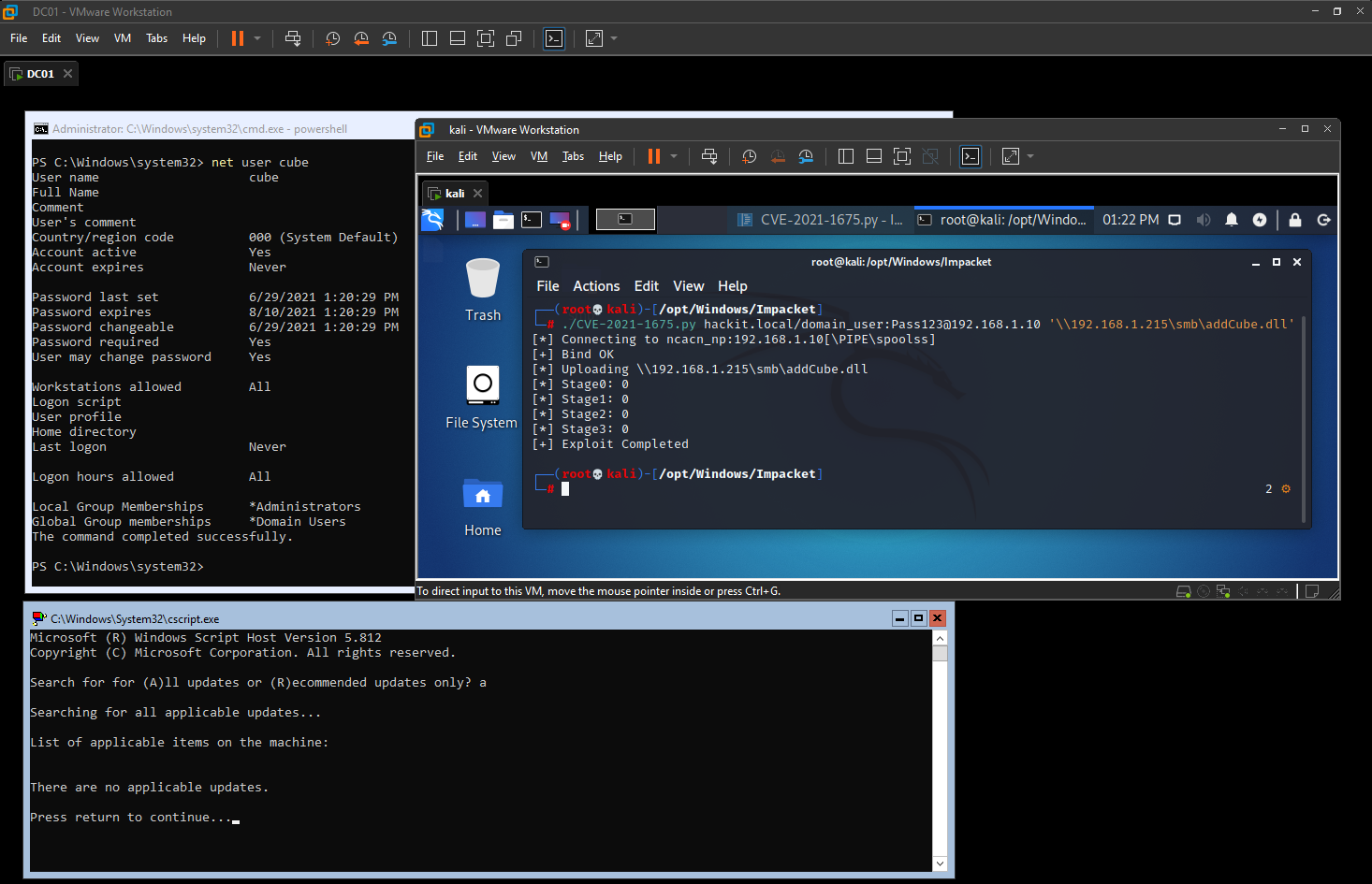Lock the Kali screen with the padlock icon
Viewport: 1372px width, 884px height.
[1295, 220]
